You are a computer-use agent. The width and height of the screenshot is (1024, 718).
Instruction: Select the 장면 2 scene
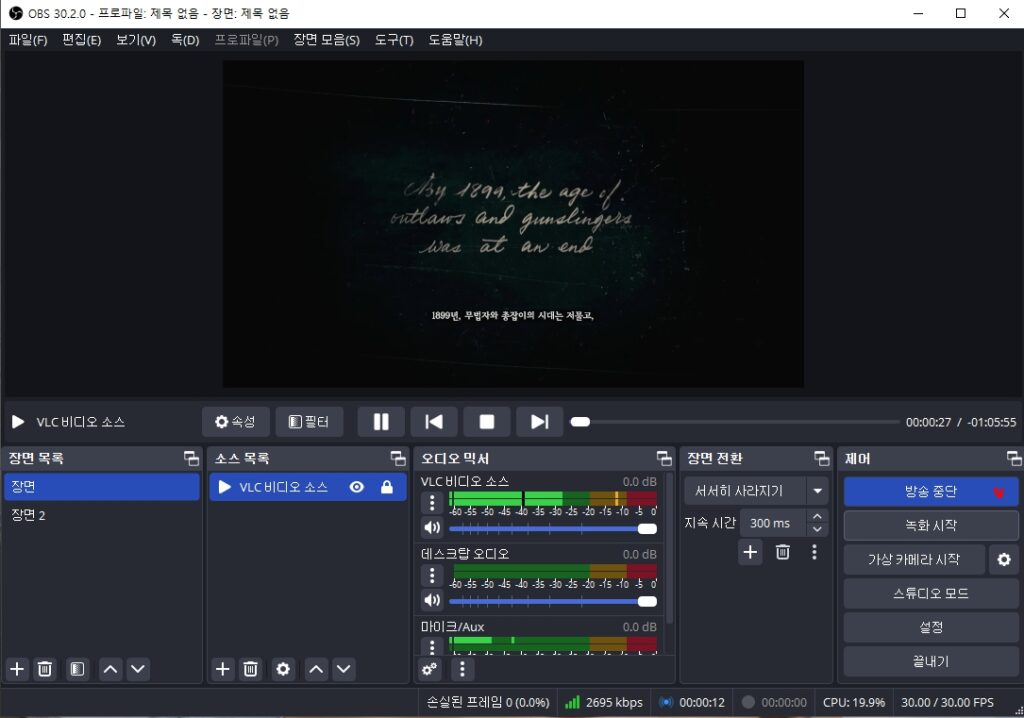[x=102, y=515]
